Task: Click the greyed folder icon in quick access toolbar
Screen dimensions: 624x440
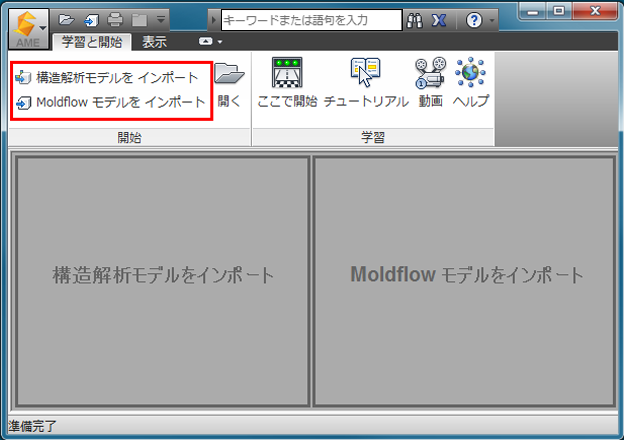Action: point(139,20)
